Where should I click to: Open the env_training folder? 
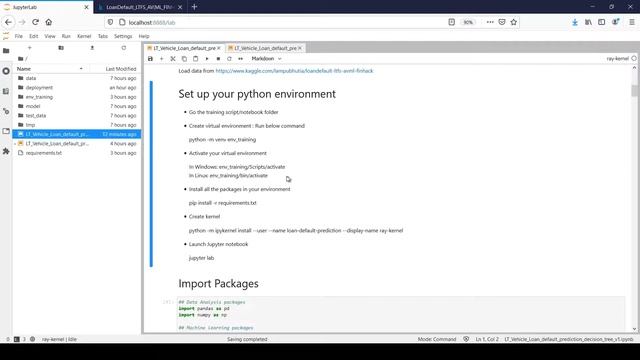77,97
